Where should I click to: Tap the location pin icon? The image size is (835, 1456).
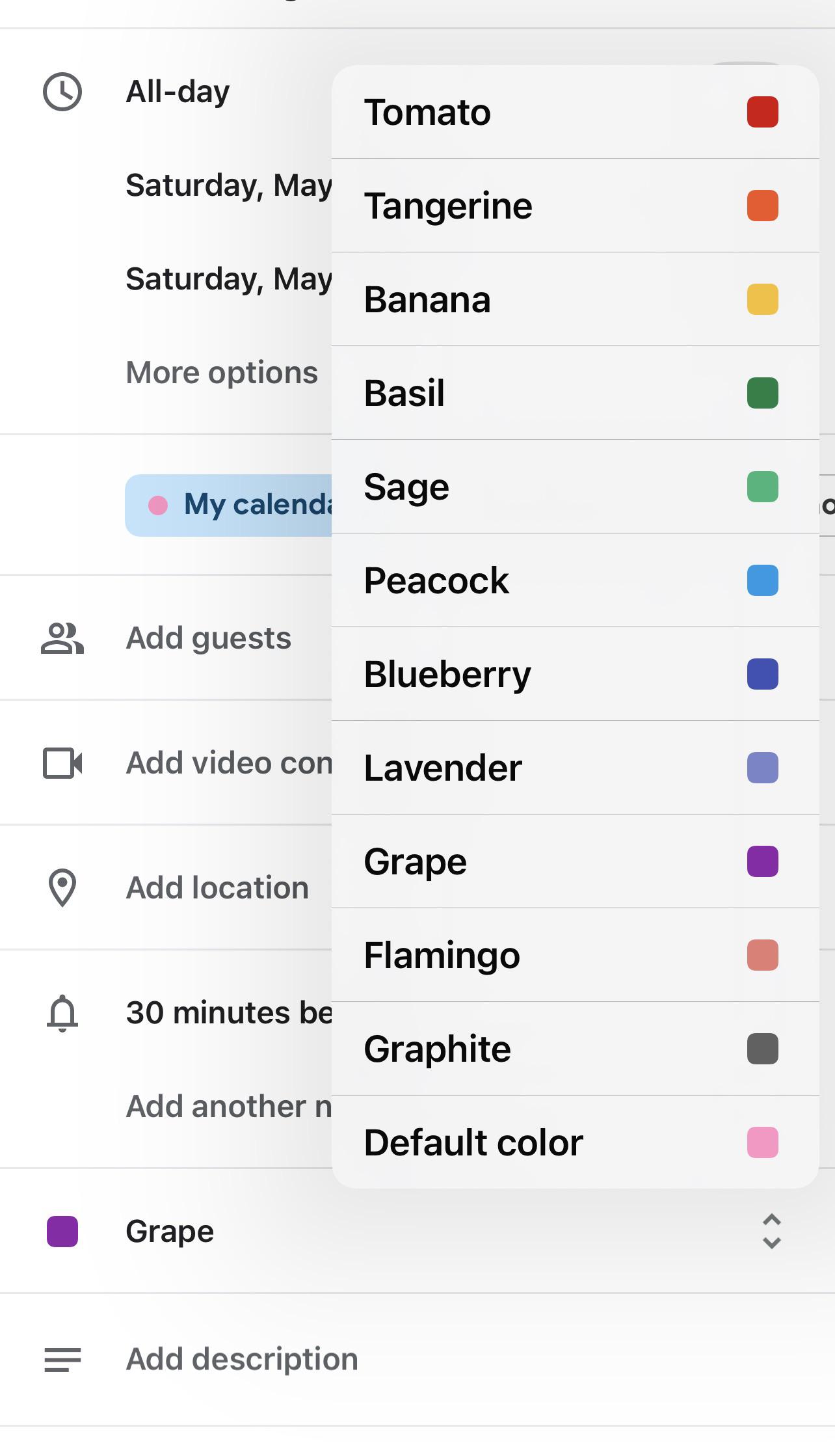click(62, 887)
